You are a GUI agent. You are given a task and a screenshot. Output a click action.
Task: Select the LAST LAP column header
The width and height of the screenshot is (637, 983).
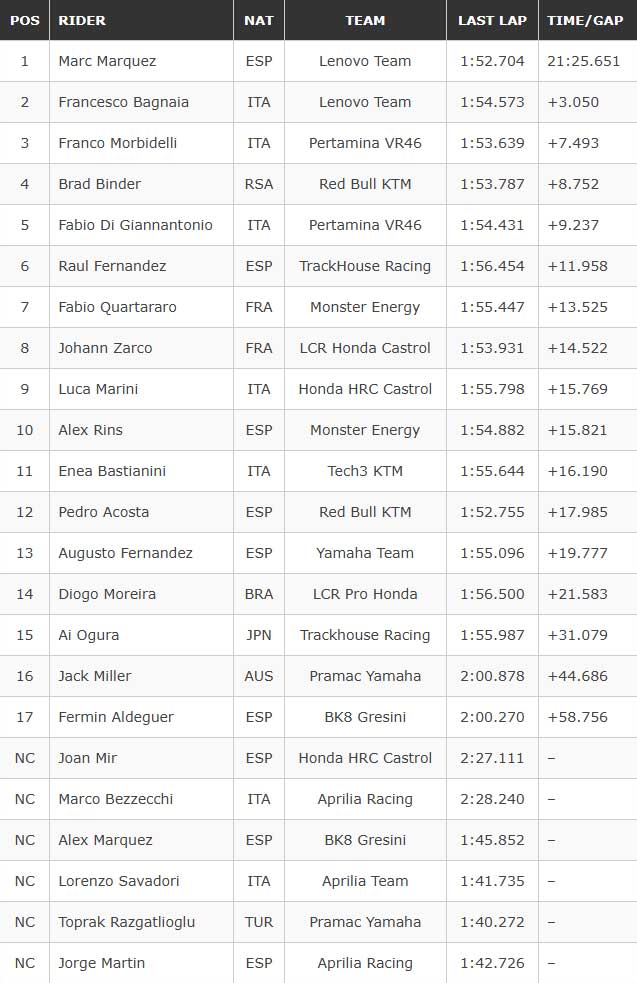(492, 20)
